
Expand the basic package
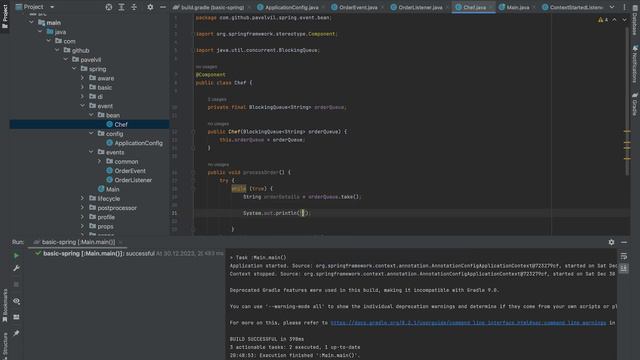(x=82, y=87)
